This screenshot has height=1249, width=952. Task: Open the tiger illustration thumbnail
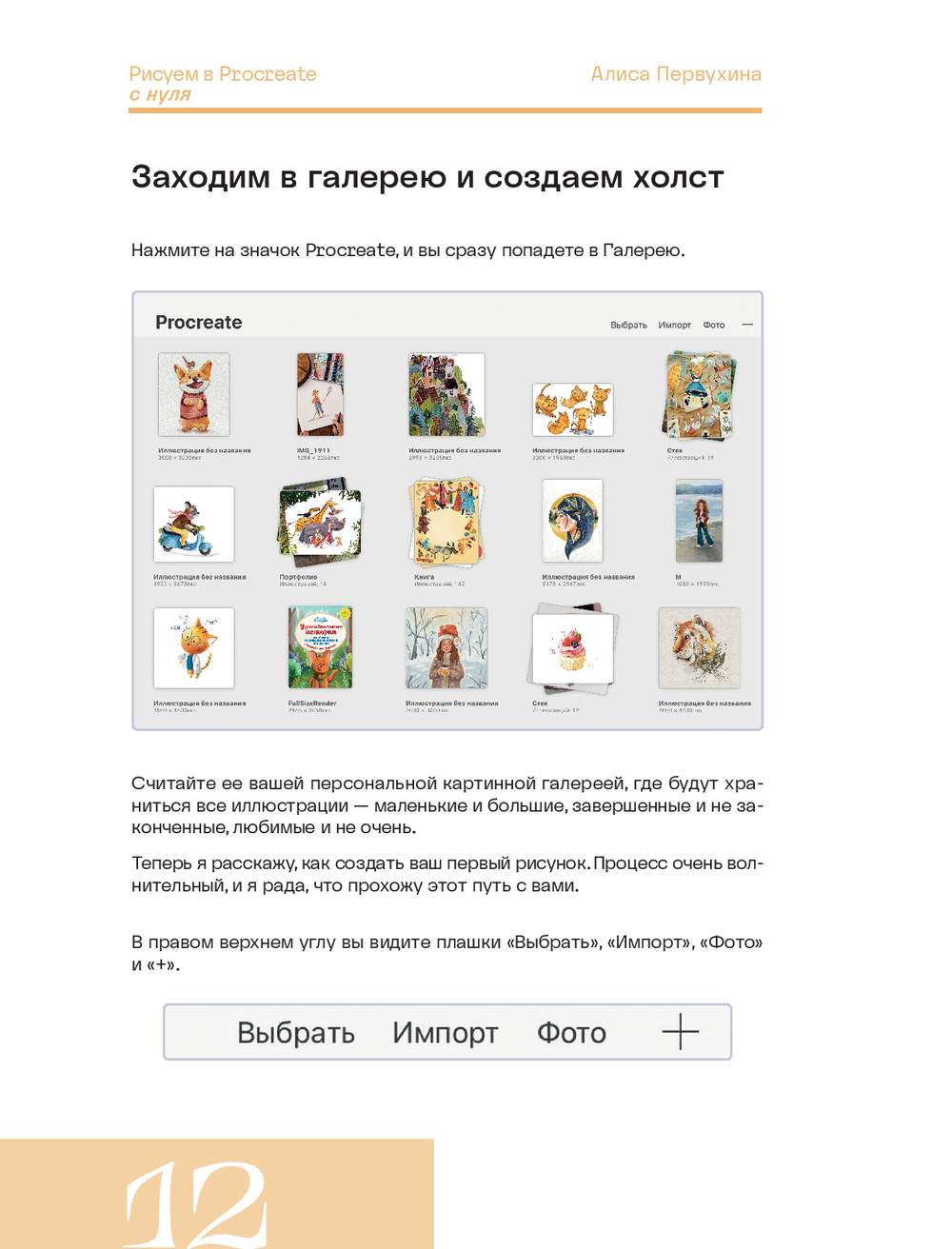point(700,647)
